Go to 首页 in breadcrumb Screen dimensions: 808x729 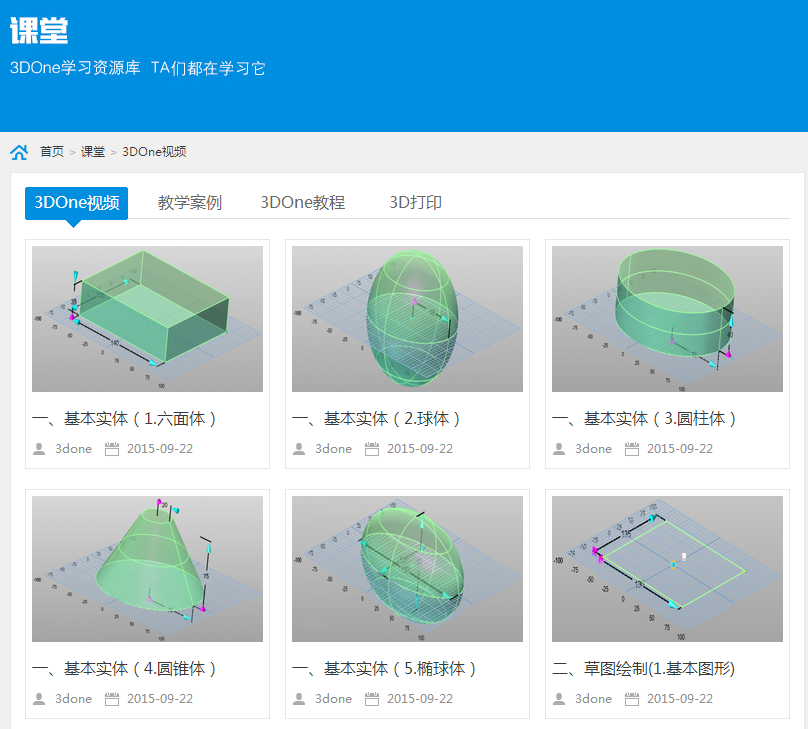(x=52, y=152)
